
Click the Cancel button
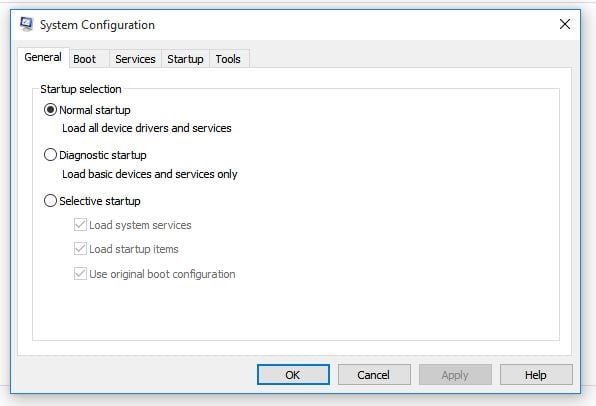pos(374,375)
